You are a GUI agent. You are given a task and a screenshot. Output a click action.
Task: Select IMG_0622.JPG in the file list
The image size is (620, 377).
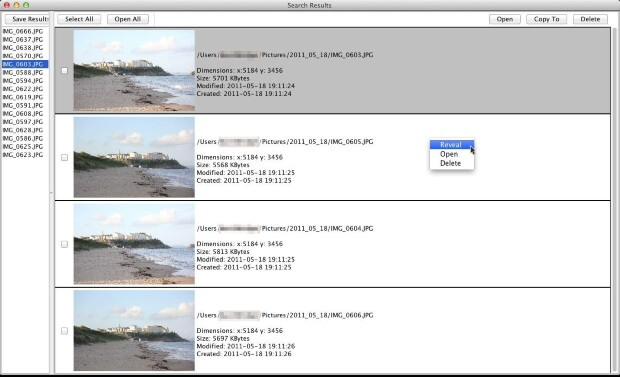[23, 89]
